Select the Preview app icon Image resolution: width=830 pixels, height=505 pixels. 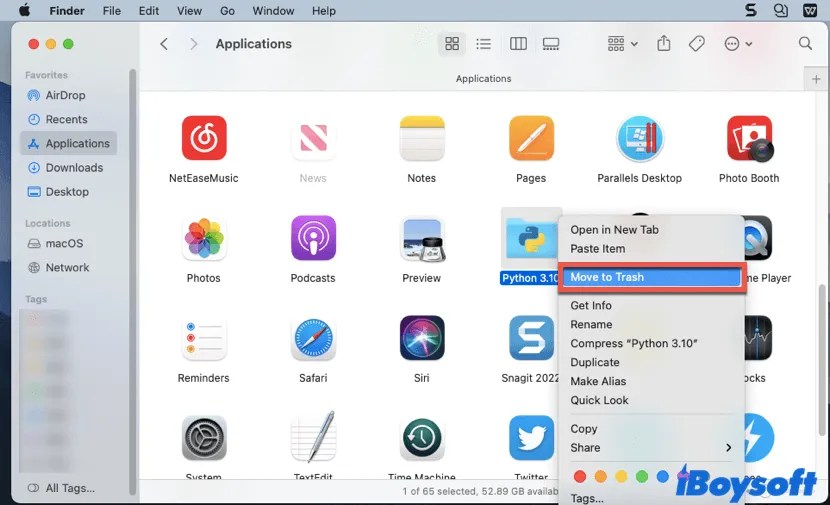click(422, 239)
